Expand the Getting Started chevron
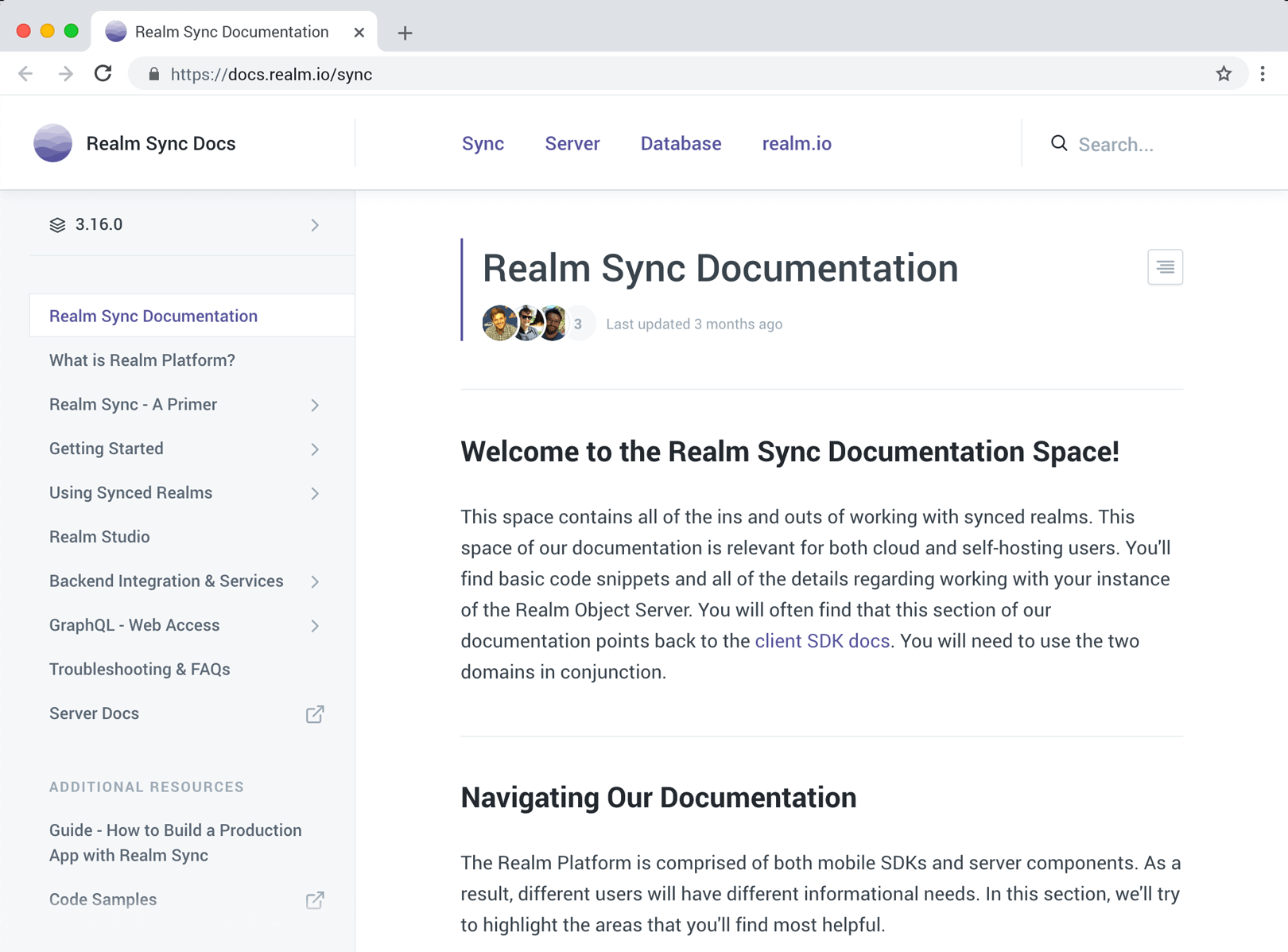1288x952 pixels. click(x=315, y=449)
